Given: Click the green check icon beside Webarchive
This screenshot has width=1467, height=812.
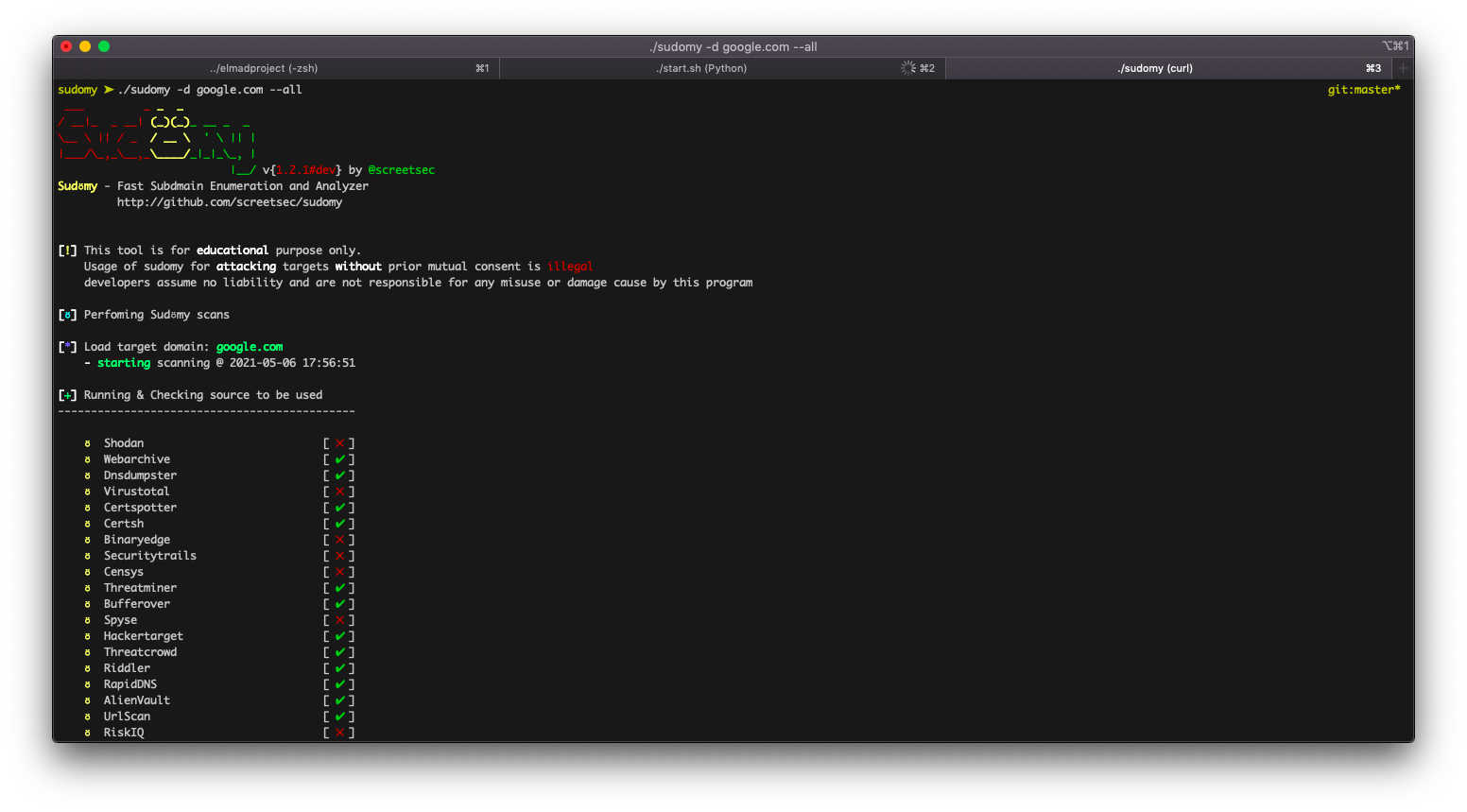Looking at the screenshot, I should point(339,458).
